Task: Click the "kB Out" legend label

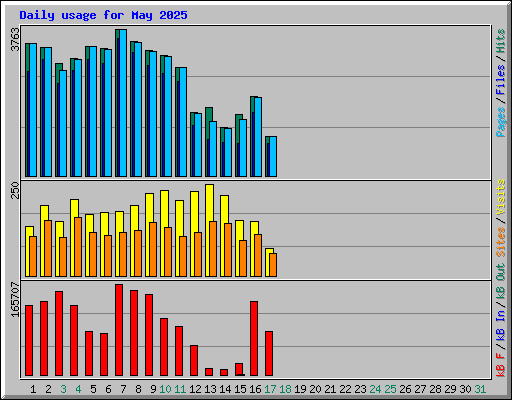Action: (500, 284)
